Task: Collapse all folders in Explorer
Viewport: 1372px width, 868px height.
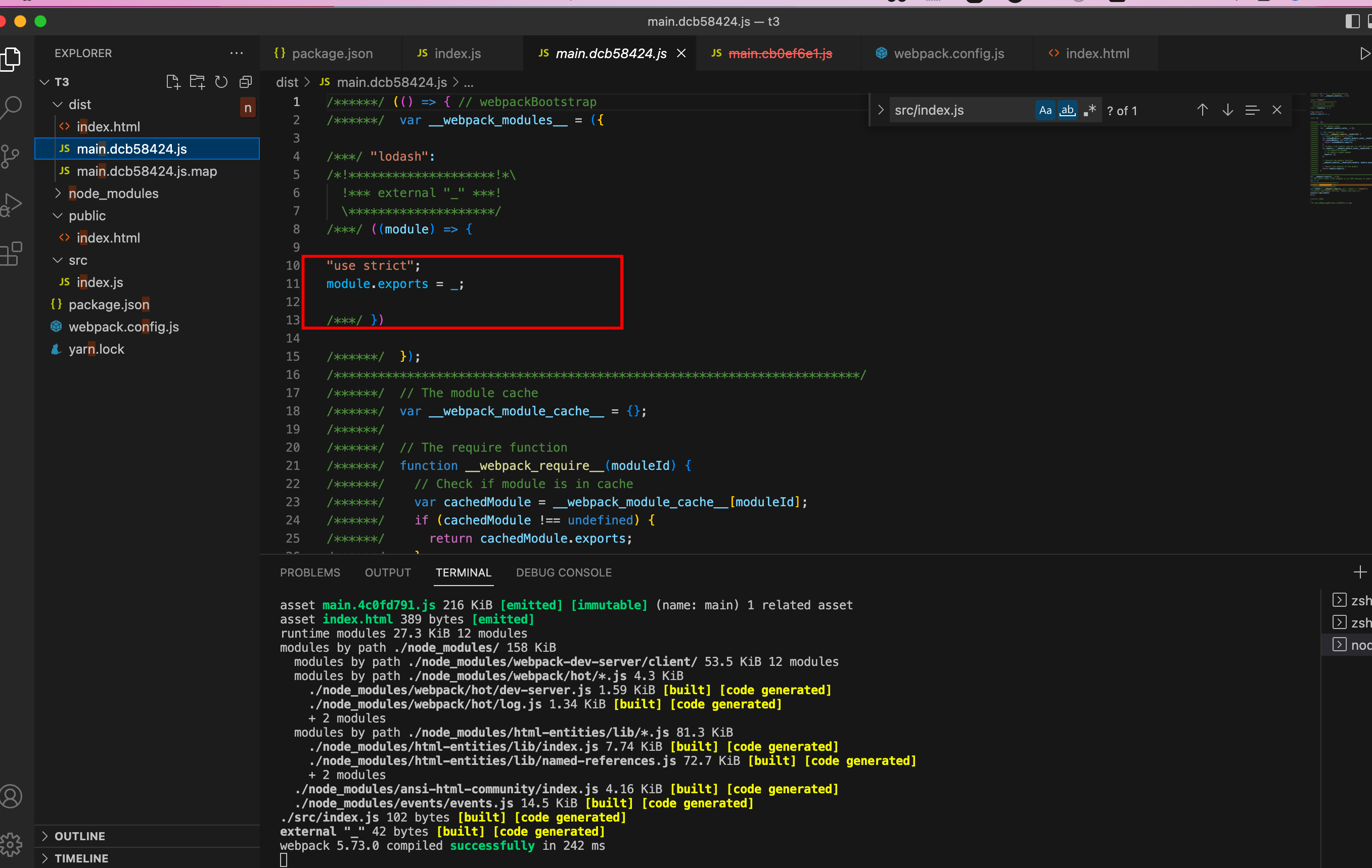Action: (x=246, y=82)
